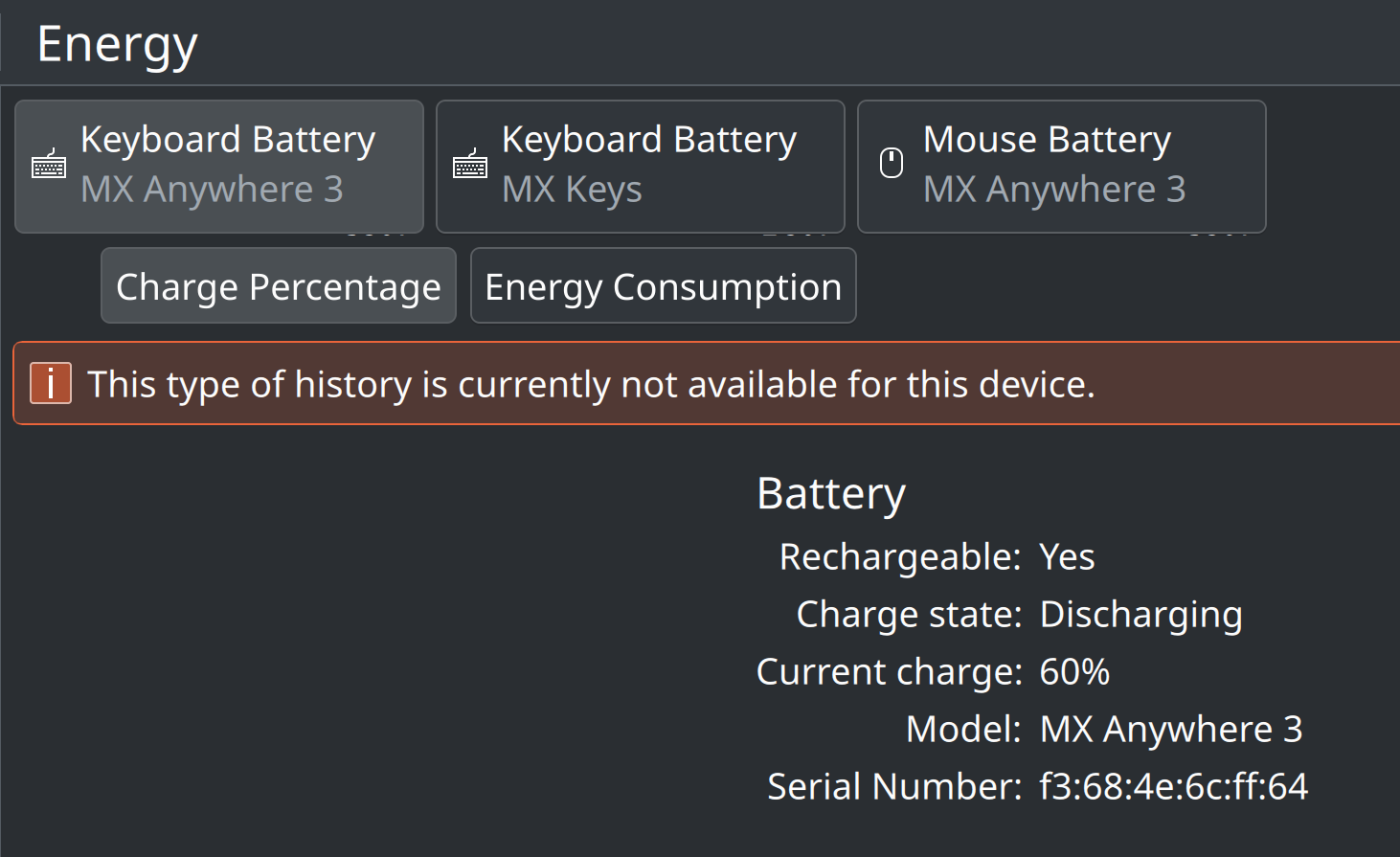Switch to the Charge Percentage tab
The height and width of the screenshot is (857, 1400).
[x=279, y=285]
